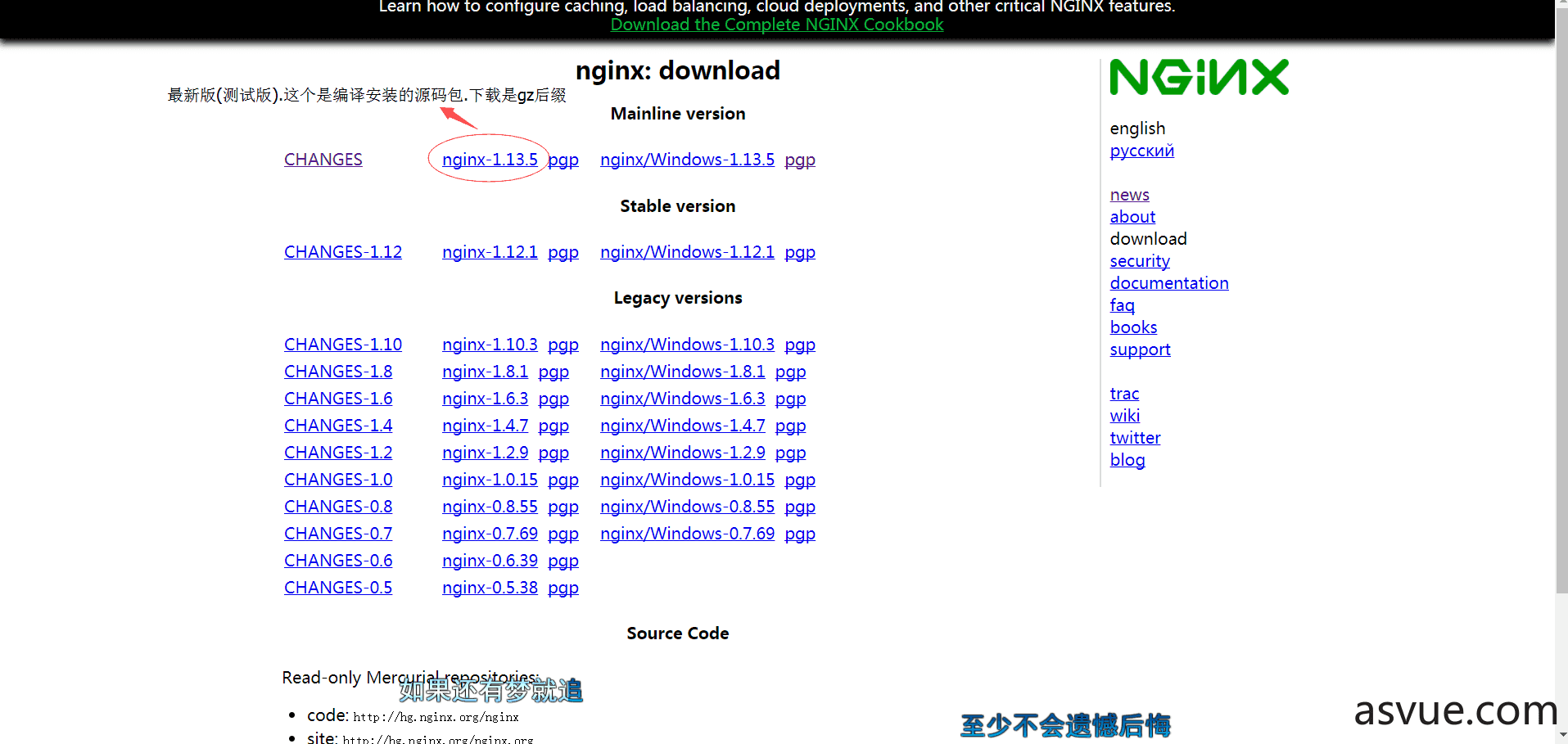Download nginx/Windows-1.6.3
The image size is (1568, 744).
click(682, 399)
